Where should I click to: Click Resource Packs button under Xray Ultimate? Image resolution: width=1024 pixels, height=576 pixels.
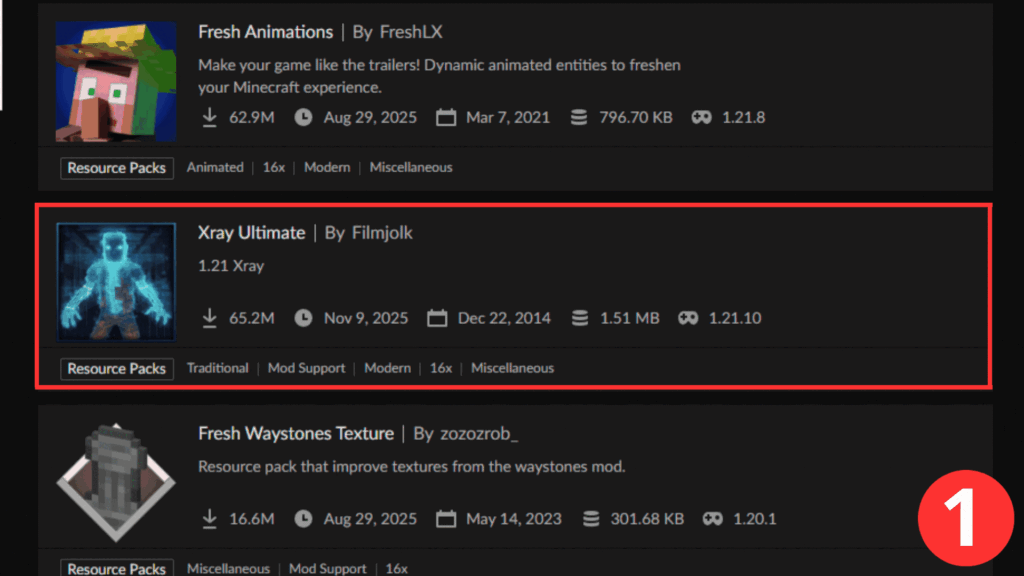[x=116, y=368]
